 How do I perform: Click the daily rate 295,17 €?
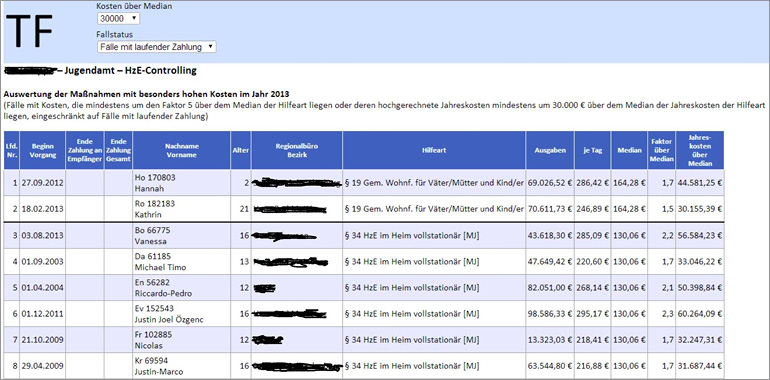(593, 314)
